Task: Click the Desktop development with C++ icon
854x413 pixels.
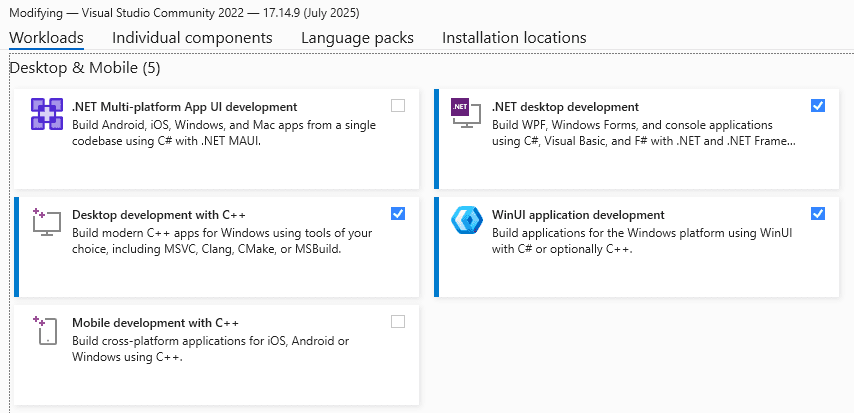Action: (47, 222)
